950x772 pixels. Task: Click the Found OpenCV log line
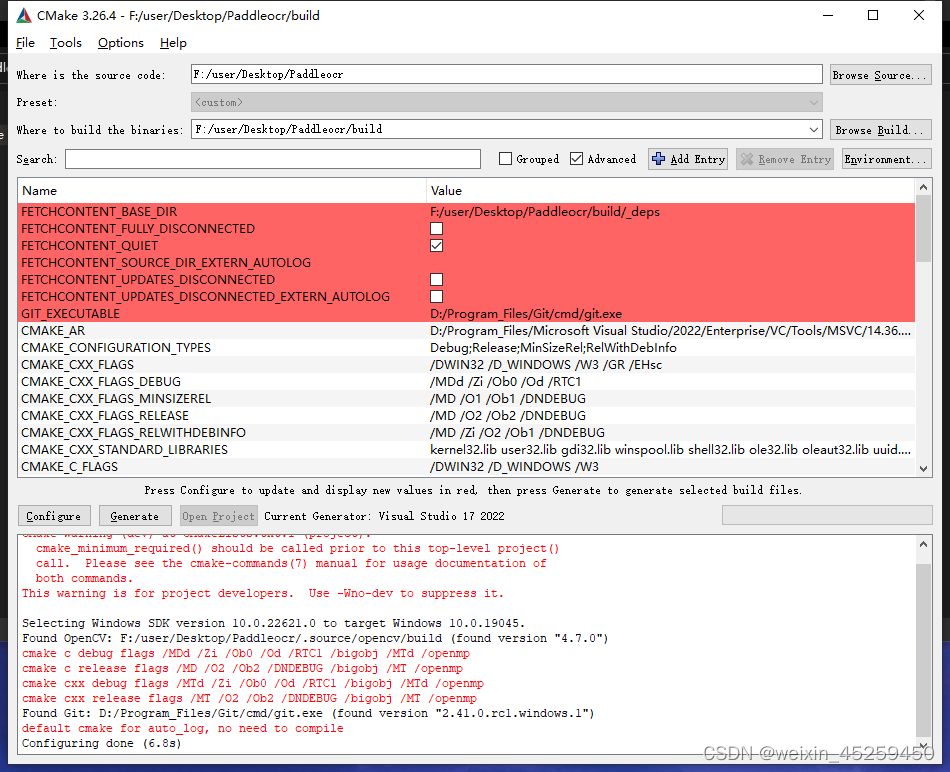tap(315, 638)
